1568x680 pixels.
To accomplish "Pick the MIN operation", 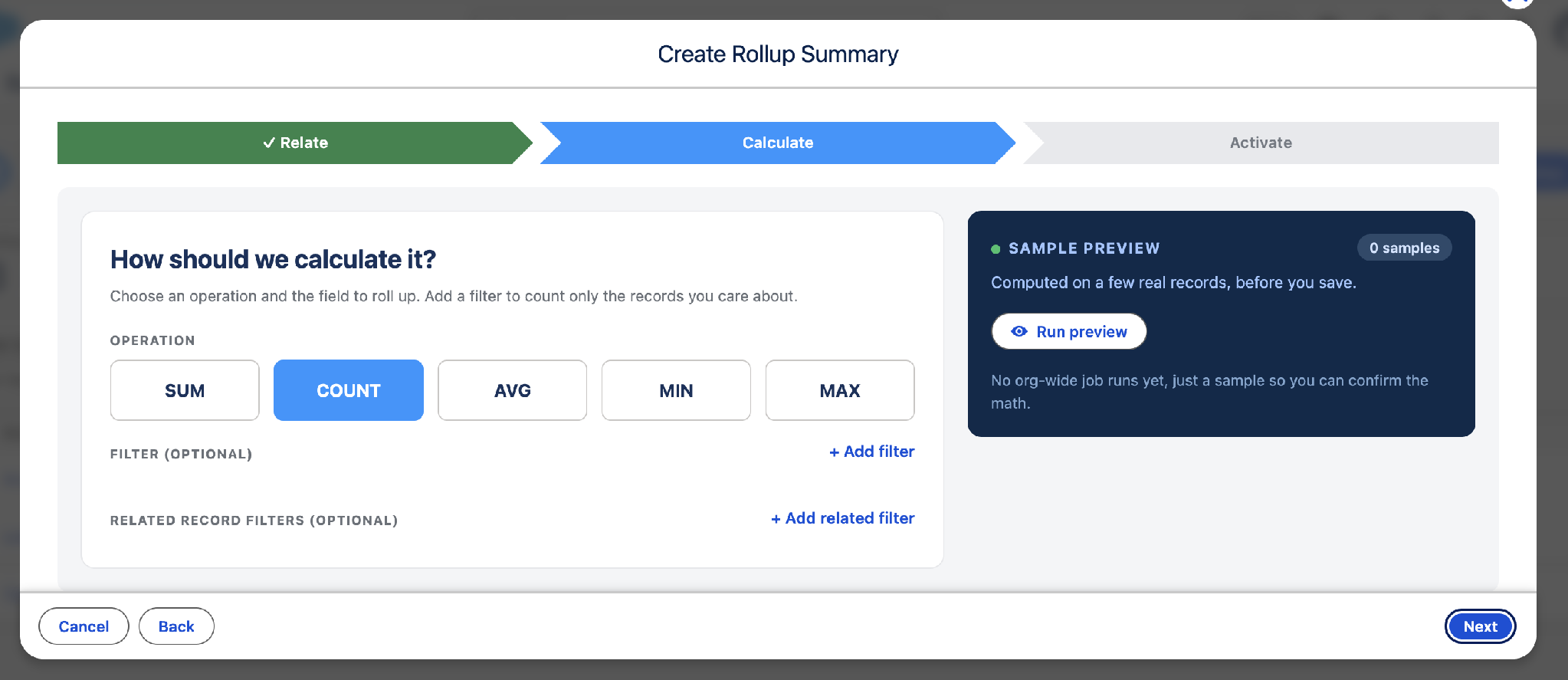I will point(676,390).
